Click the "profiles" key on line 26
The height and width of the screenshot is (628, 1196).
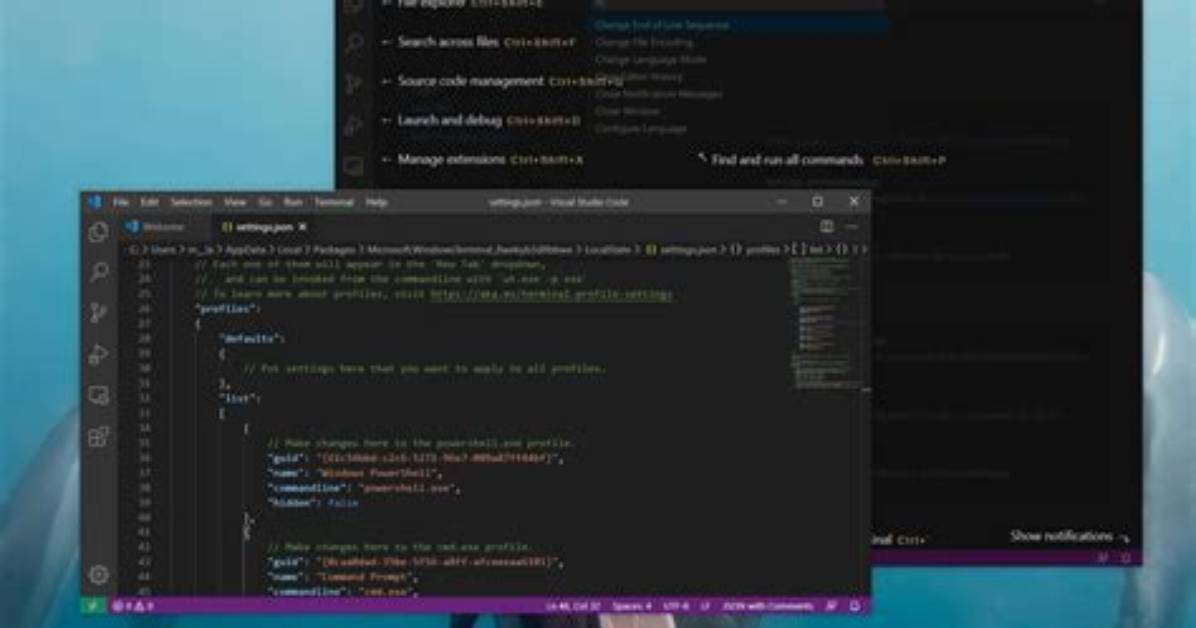click(x=224, y=309)
